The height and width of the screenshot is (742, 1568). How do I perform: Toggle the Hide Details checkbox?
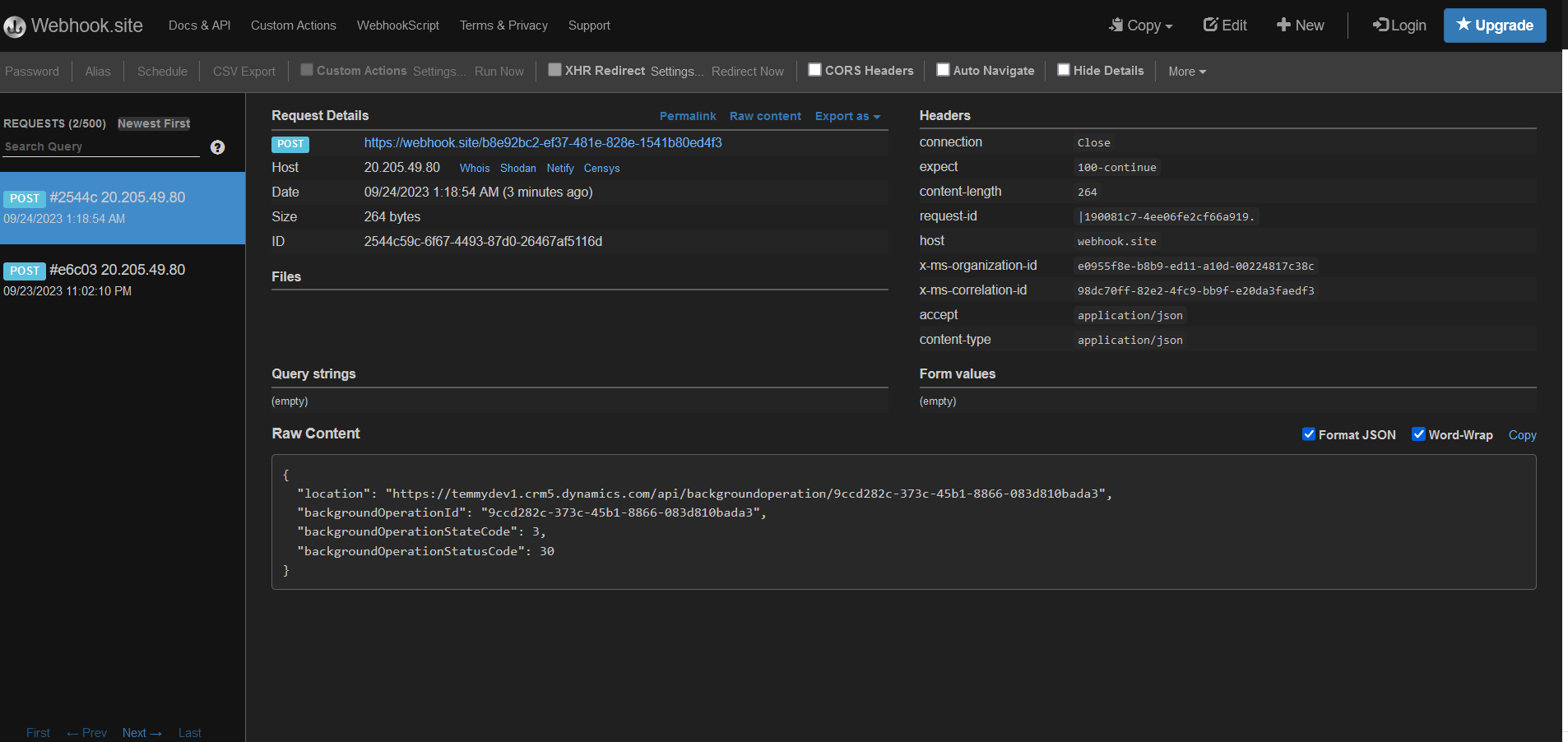coord(1064,70)
